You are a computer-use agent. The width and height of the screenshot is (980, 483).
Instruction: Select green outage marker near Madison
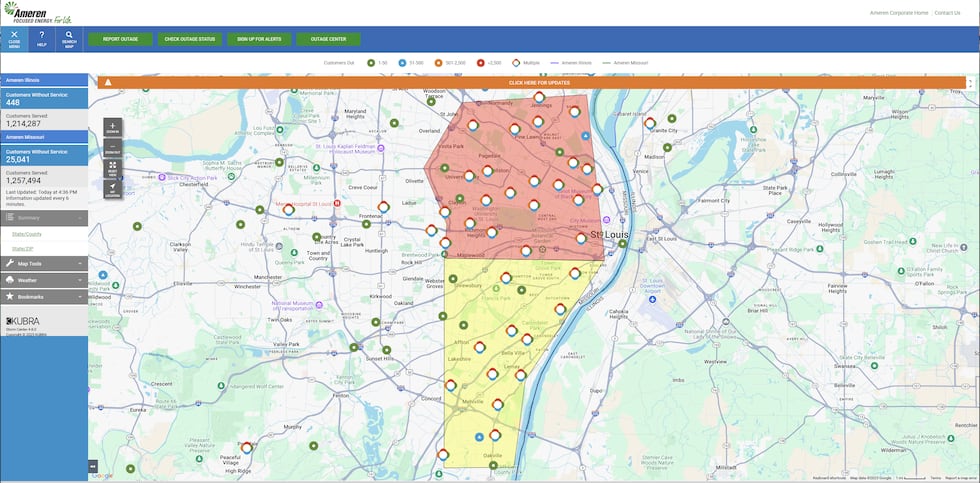point(668,147)
